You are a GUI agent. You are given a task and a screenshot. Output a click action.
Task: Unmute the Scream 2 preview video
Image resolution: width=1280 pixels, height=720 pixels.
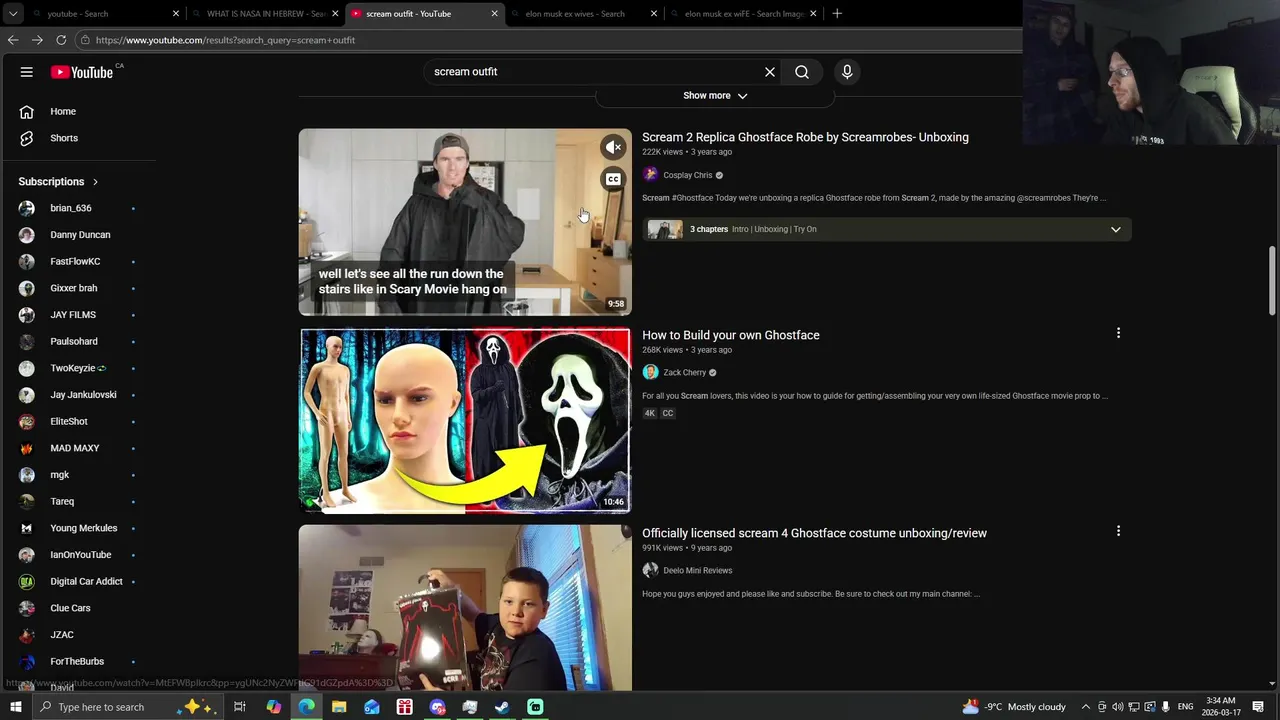(x=614, y=147)
